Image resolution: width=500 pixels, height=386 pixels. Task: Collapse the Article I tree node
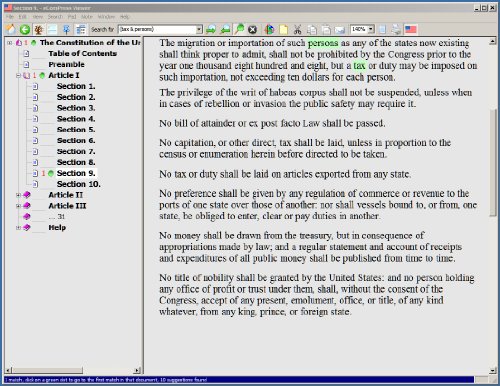19,76
